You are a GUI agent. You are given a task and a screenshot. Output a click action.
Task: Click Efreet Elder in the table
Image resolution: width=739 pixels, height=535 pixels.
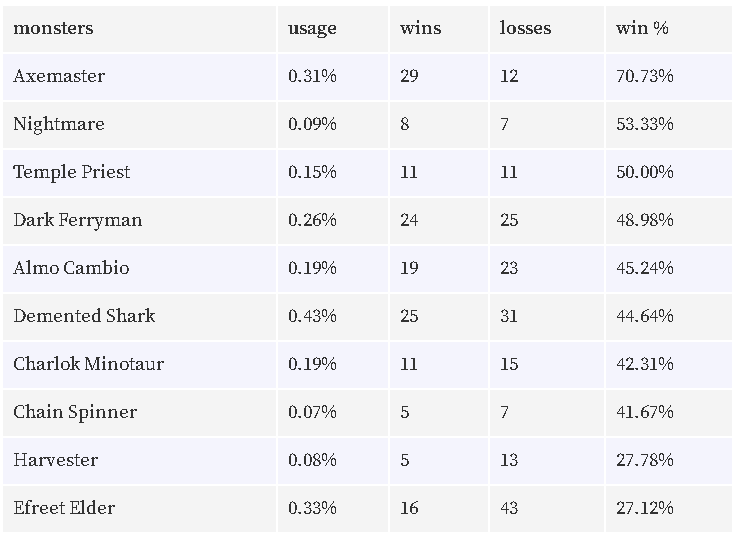pos(64,508)
